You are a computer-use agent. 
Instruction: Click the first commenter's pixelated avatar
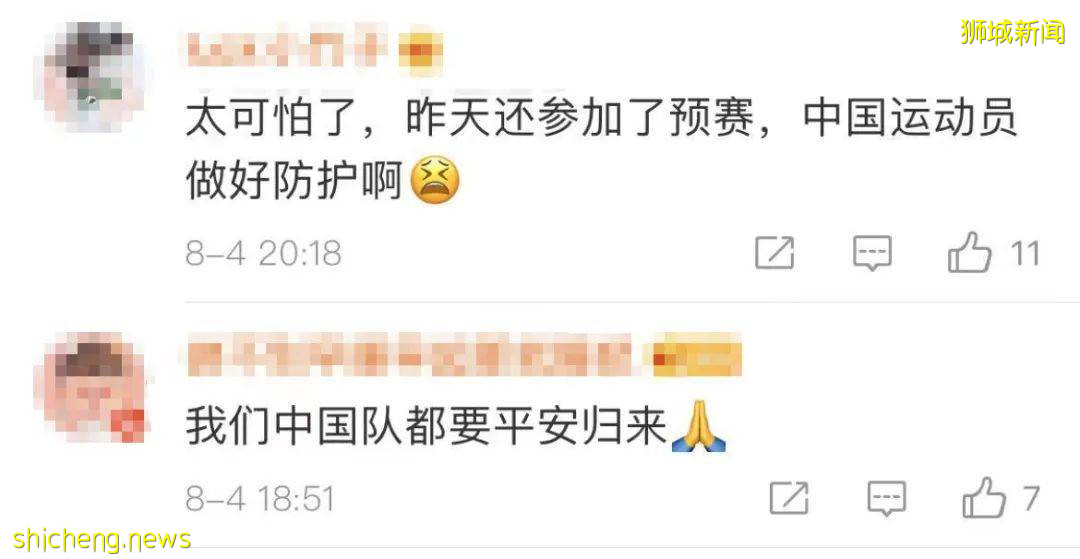tap(92, 76)
